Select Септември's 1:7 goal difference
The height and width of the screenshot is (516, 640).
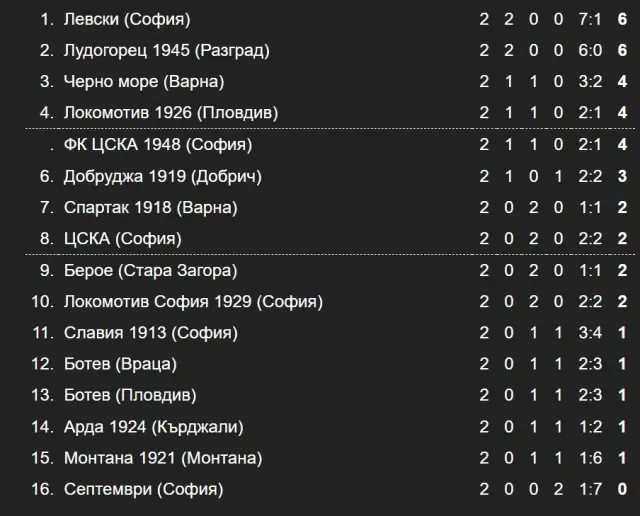coord(590,489)
